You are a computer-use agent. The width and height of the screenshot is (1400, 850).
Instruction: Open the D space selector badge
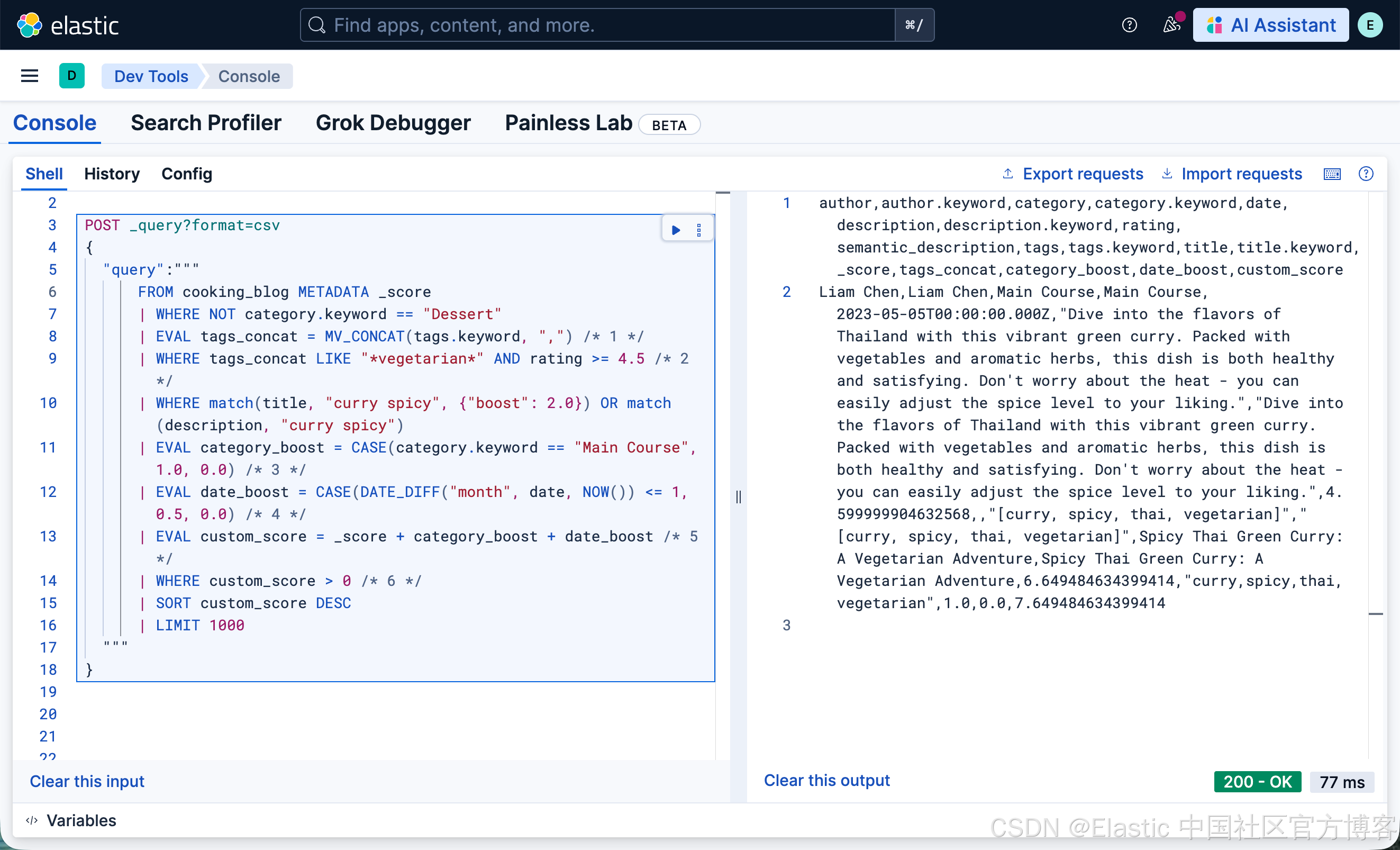71,76
